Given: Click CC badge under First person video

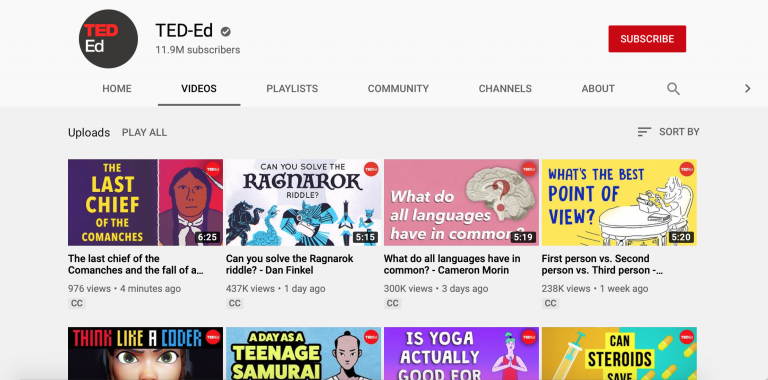Looking at the screenshot, I should (x=551, y=304).
